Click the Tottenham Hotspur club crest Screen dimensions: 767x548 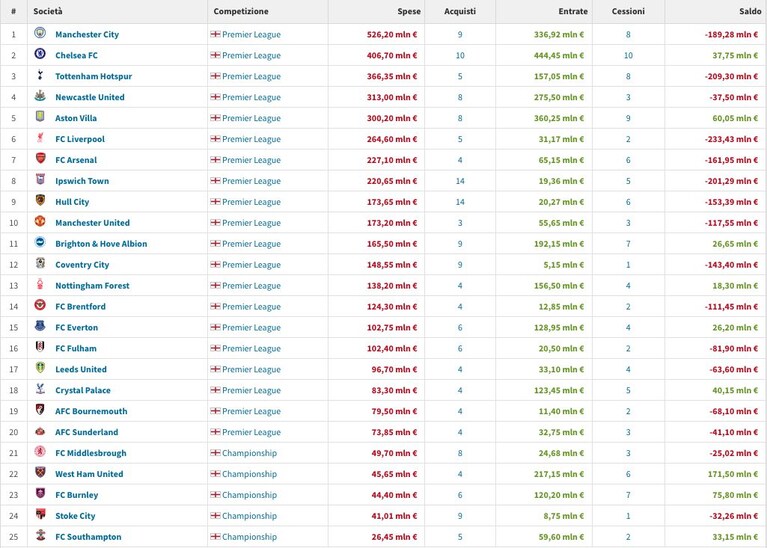point(40,75)
